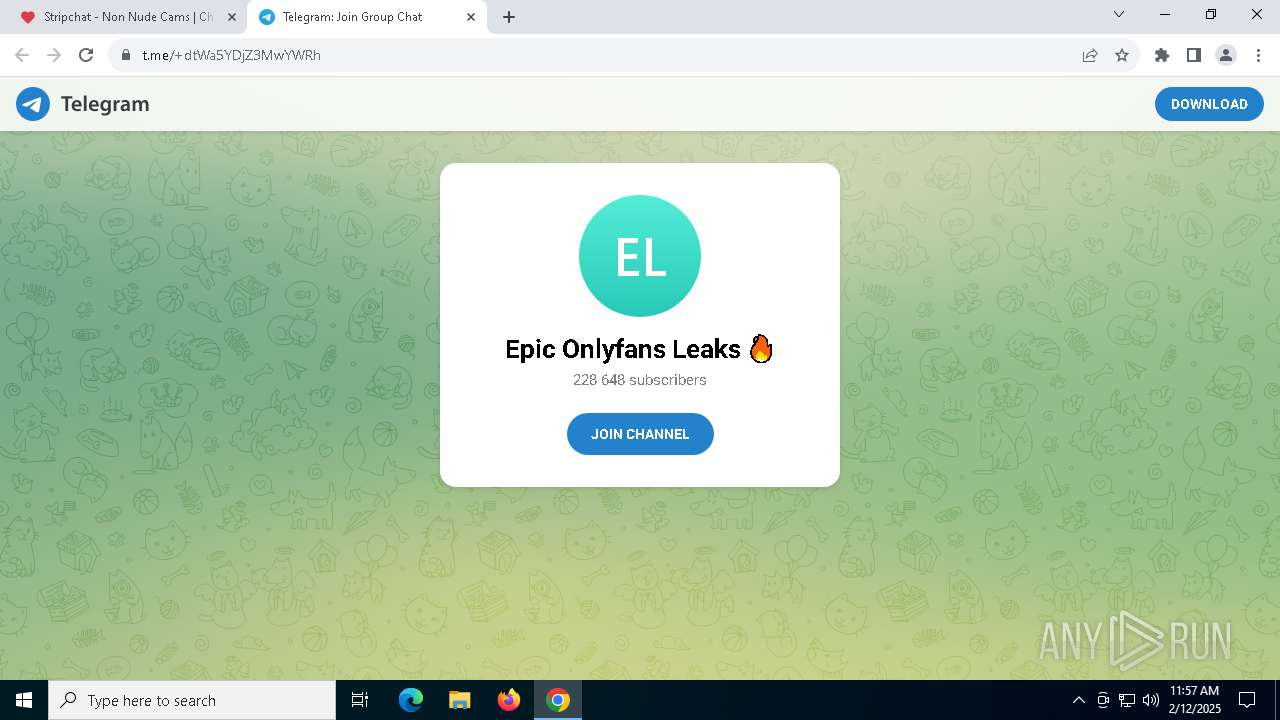The height and width of the screenshot is (720, 1280).
Task: Open a new browser tab
Action: pos(509,17)
